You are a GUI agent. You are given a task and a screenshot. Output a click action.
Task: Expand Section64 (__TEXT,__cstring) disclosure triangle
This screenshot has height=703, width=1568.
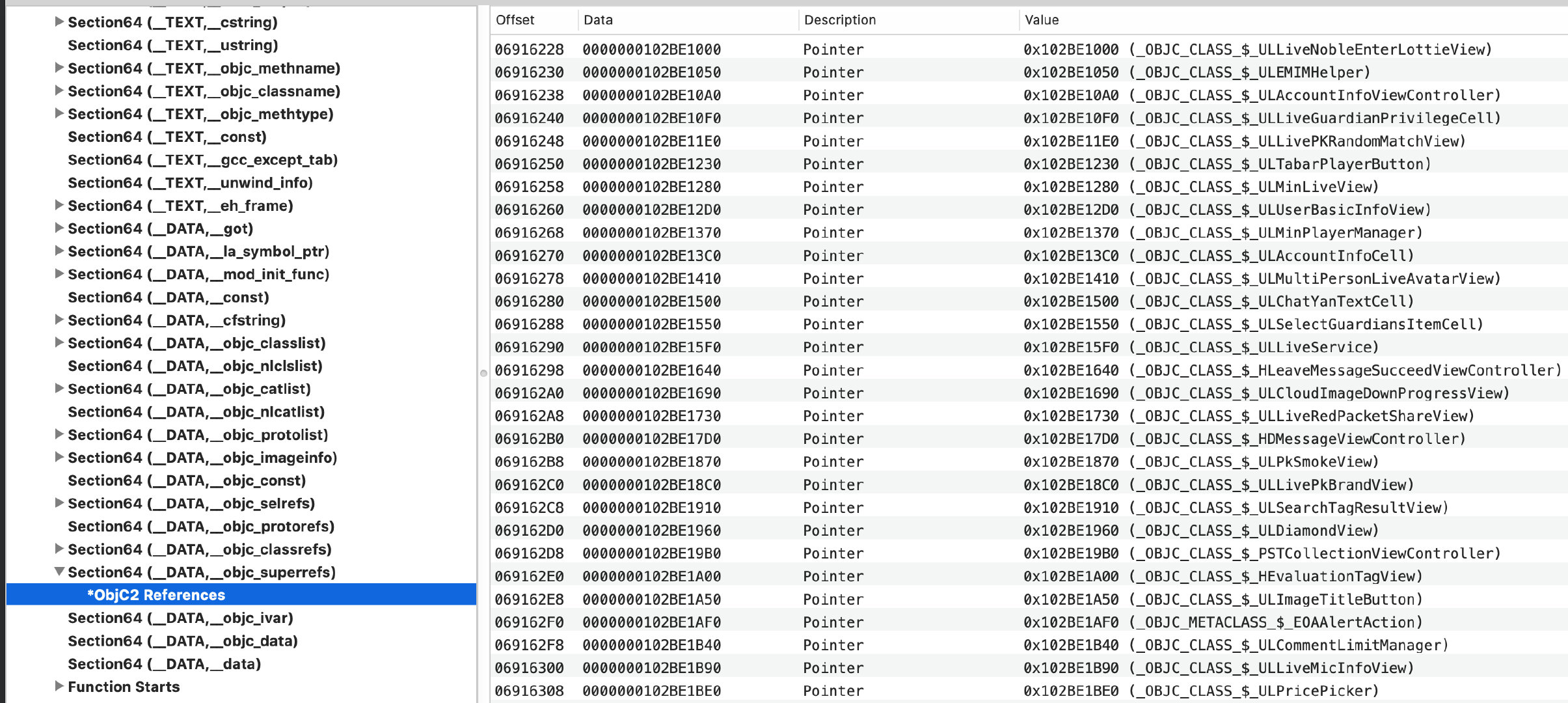click(x=59, y=21)
